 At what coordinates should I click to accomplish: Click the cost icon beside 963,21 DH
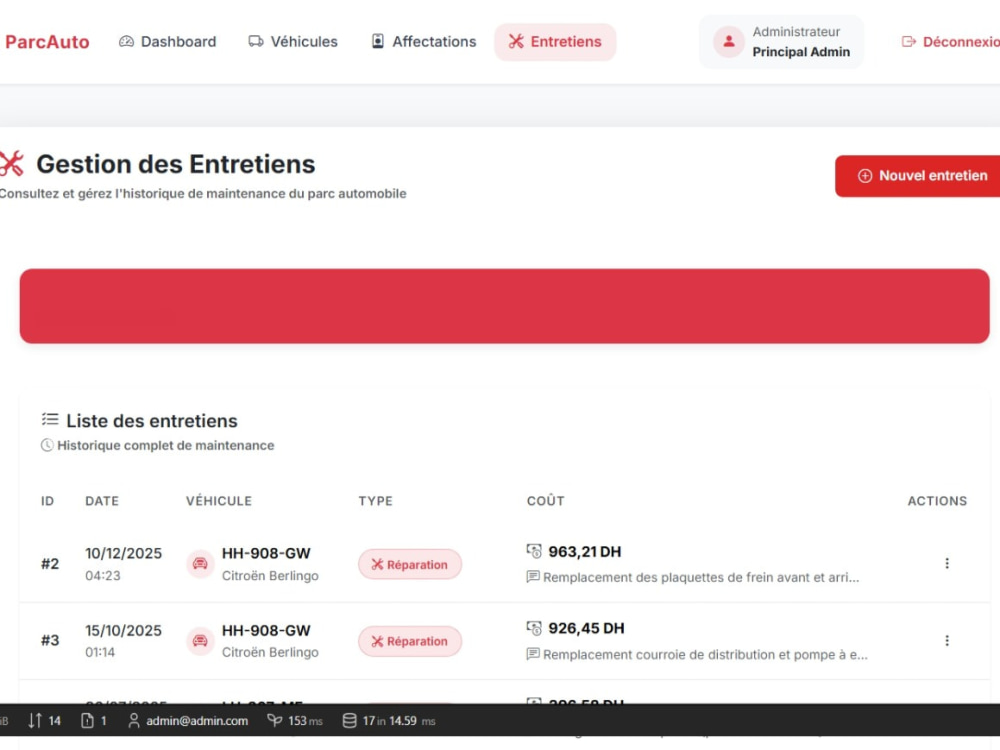coord(534,550)
